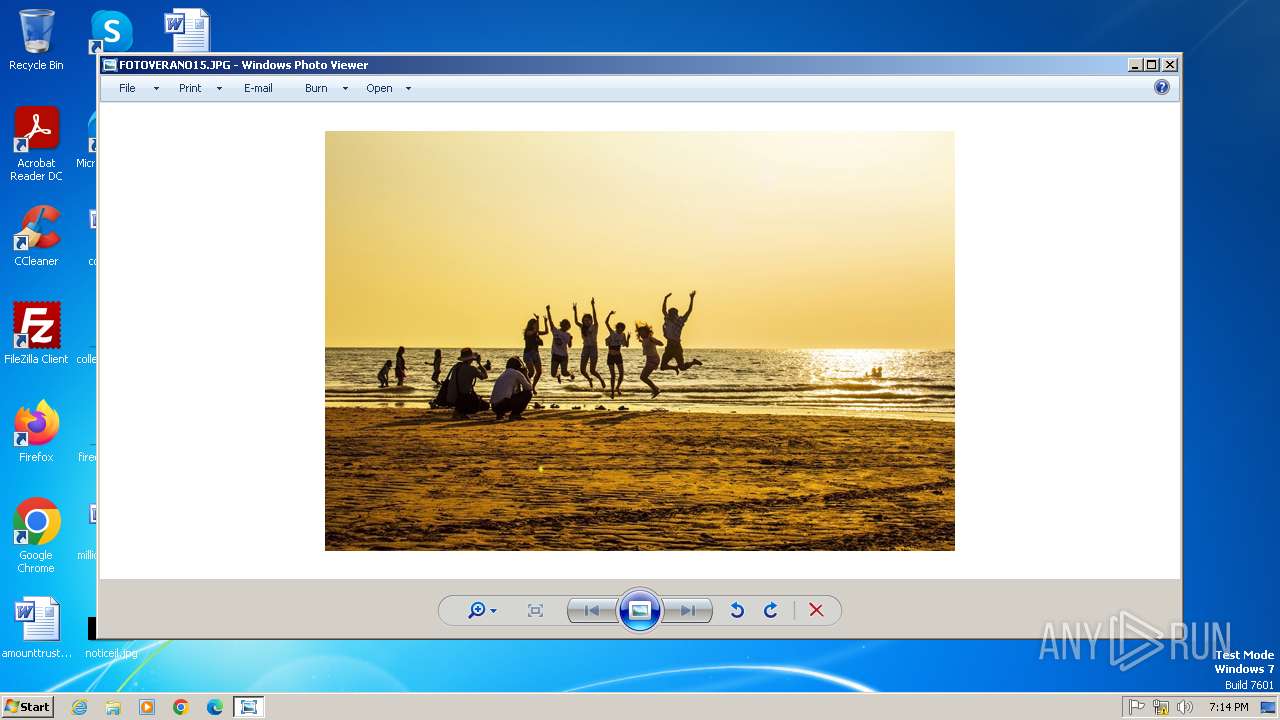
Task: Launch CCleaner from desktop
Action: (x=36, y=236)
